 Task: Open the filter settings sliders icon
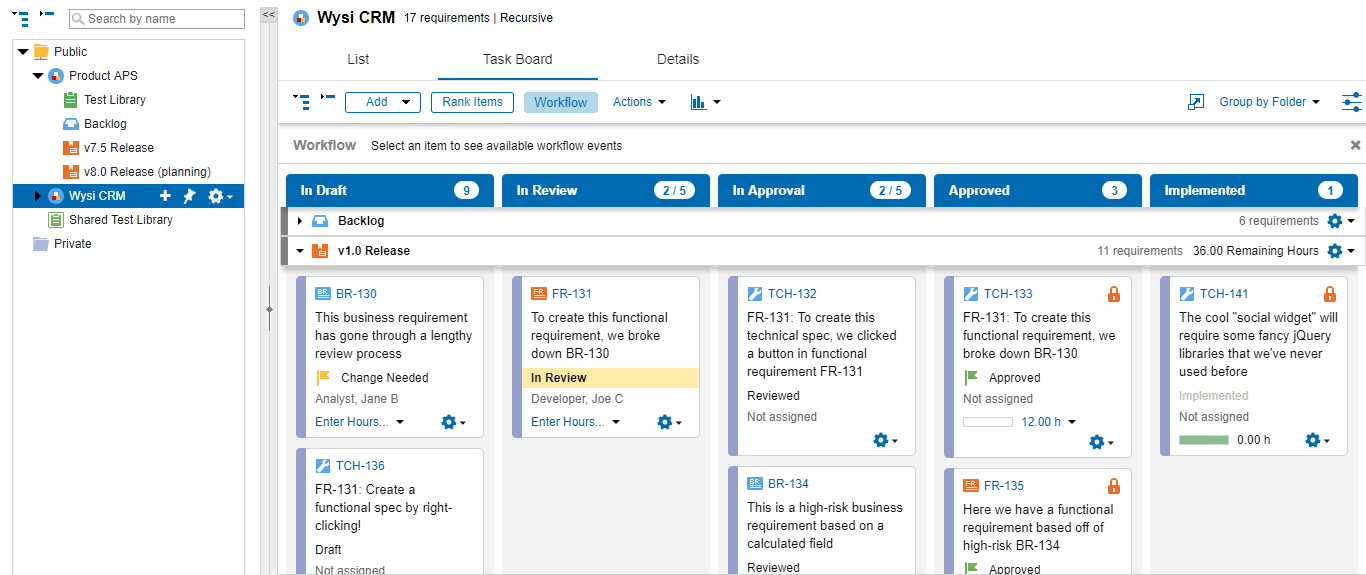coord(1351,102)
